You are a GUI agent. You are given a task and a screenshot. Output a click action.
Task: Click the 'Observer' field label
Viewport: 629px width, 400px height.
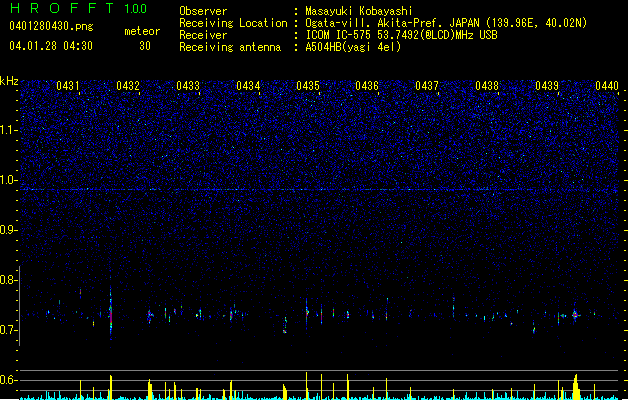point(203,11)
